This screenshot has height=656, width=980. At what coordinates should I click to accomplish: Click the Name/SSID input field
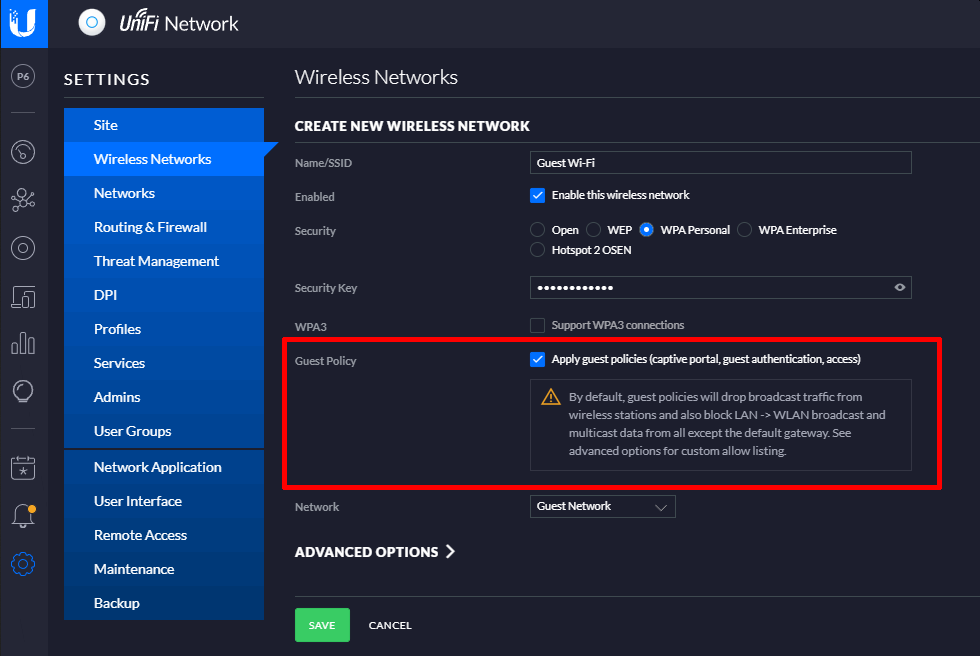click(720, 163)
